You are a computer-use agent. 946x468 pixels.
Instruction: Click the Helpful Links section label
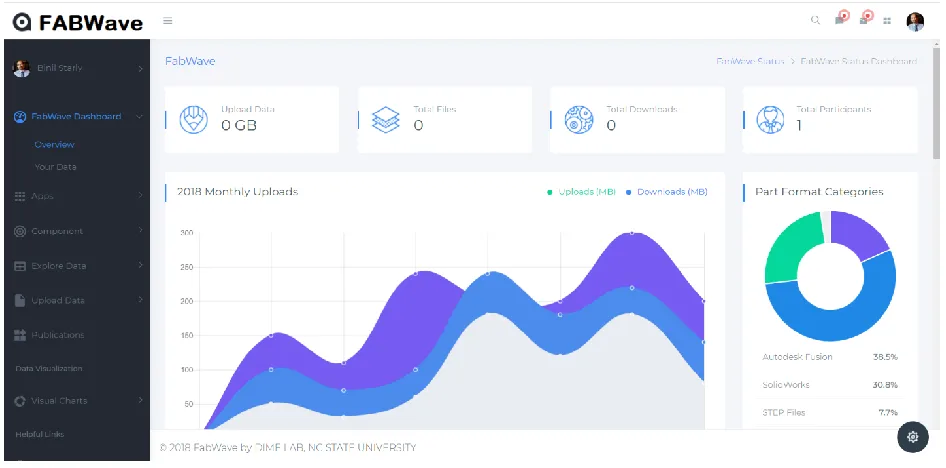click(39, 434)
